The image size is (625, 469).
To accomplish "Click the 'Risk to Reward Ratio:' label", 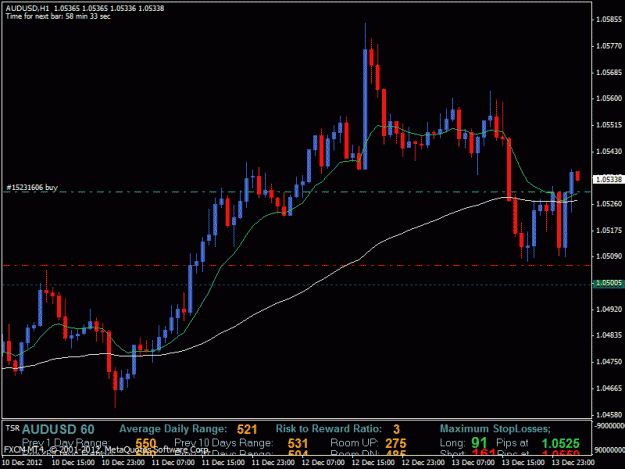I will pyautogui.click(x=329, y=429).
